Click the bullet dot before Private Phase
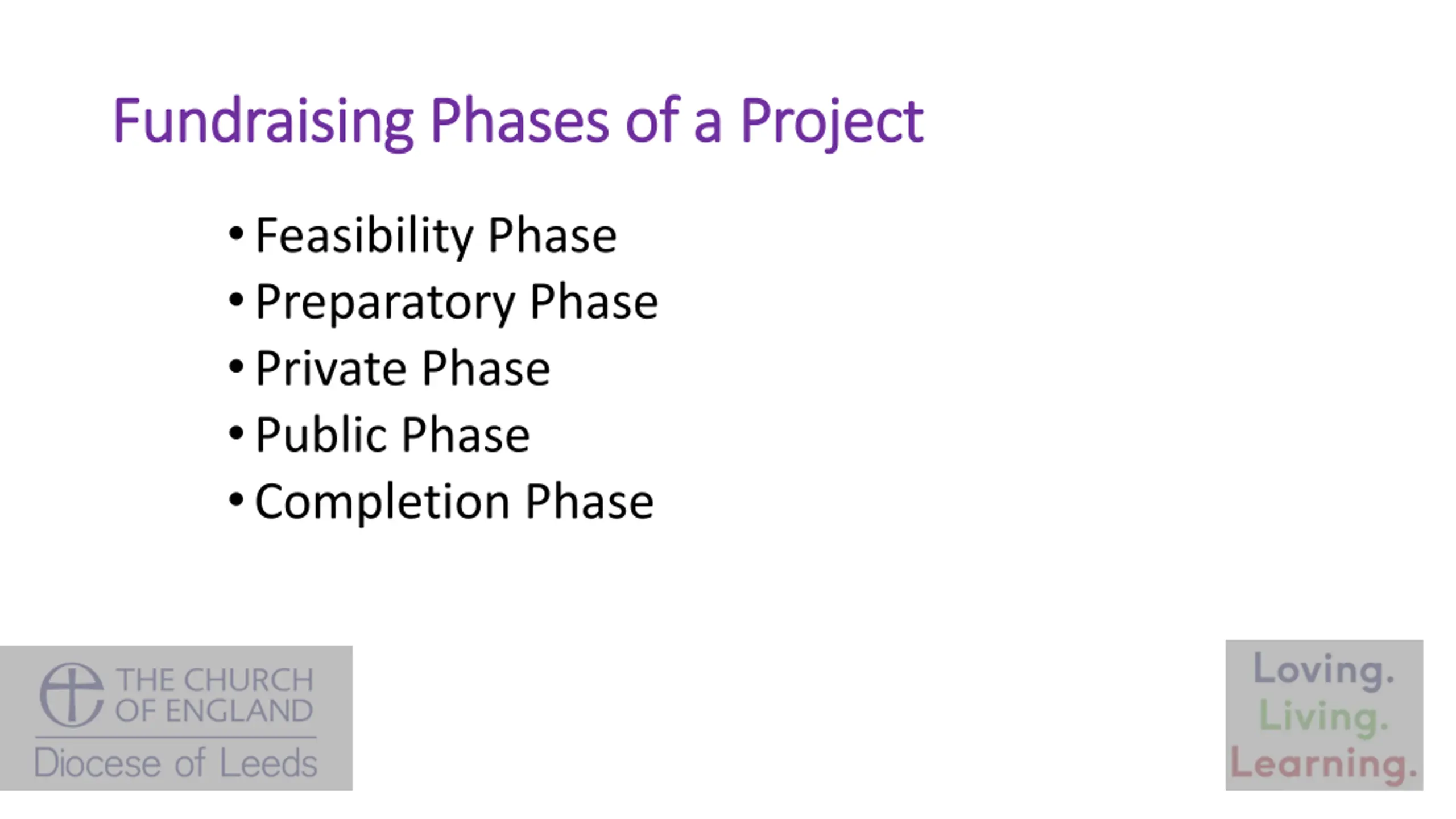Viewport: 1456px width, 819px height. pyautogui.click(x=236, y=367)
